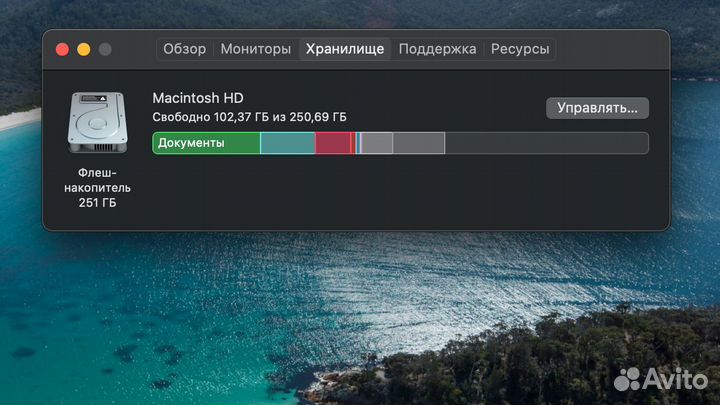Click the green Документы storage segment
The image size is (720, 405).
(x=206, y=143)
